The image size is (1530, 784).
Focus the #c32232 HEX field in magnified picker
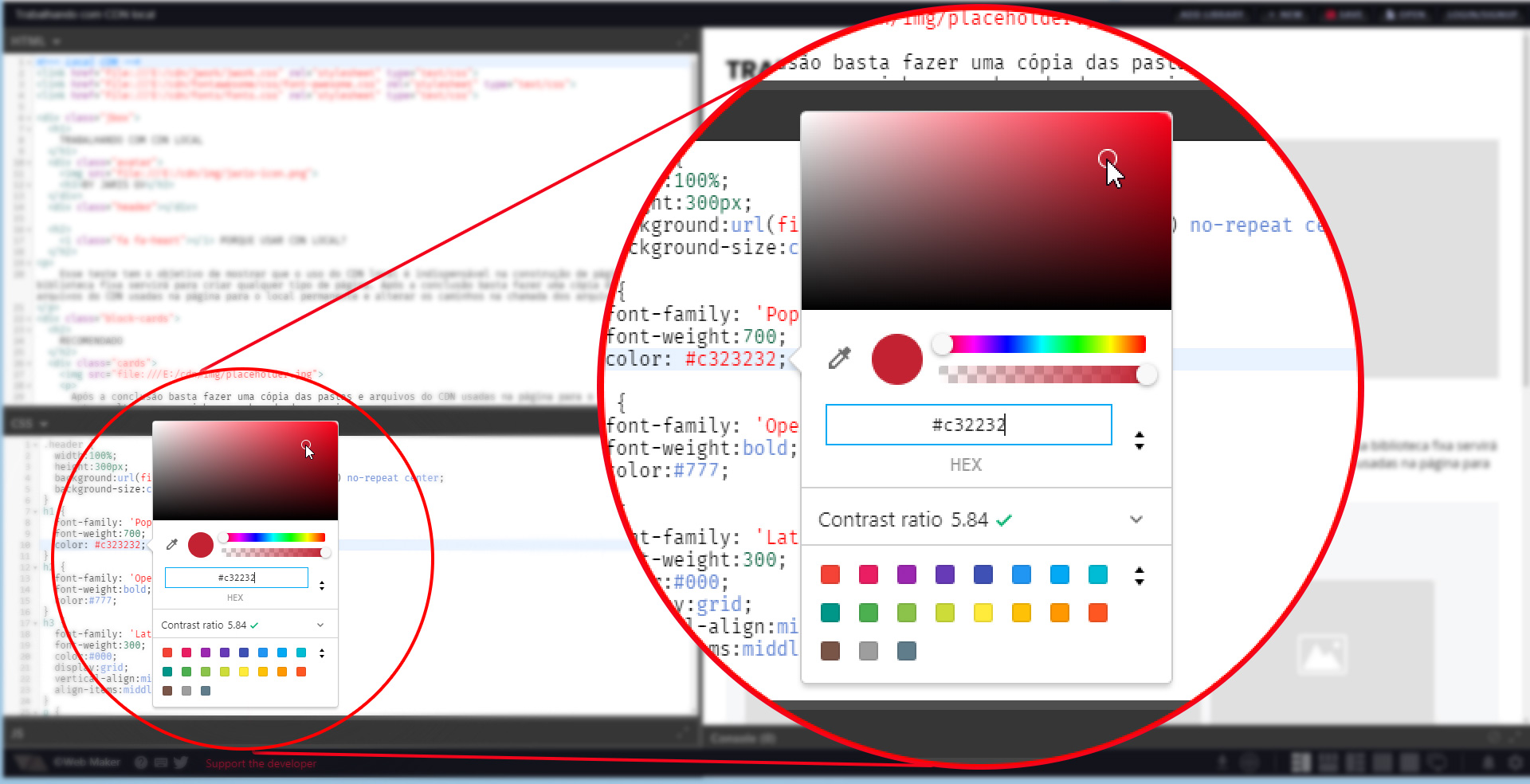coord(969,425)
